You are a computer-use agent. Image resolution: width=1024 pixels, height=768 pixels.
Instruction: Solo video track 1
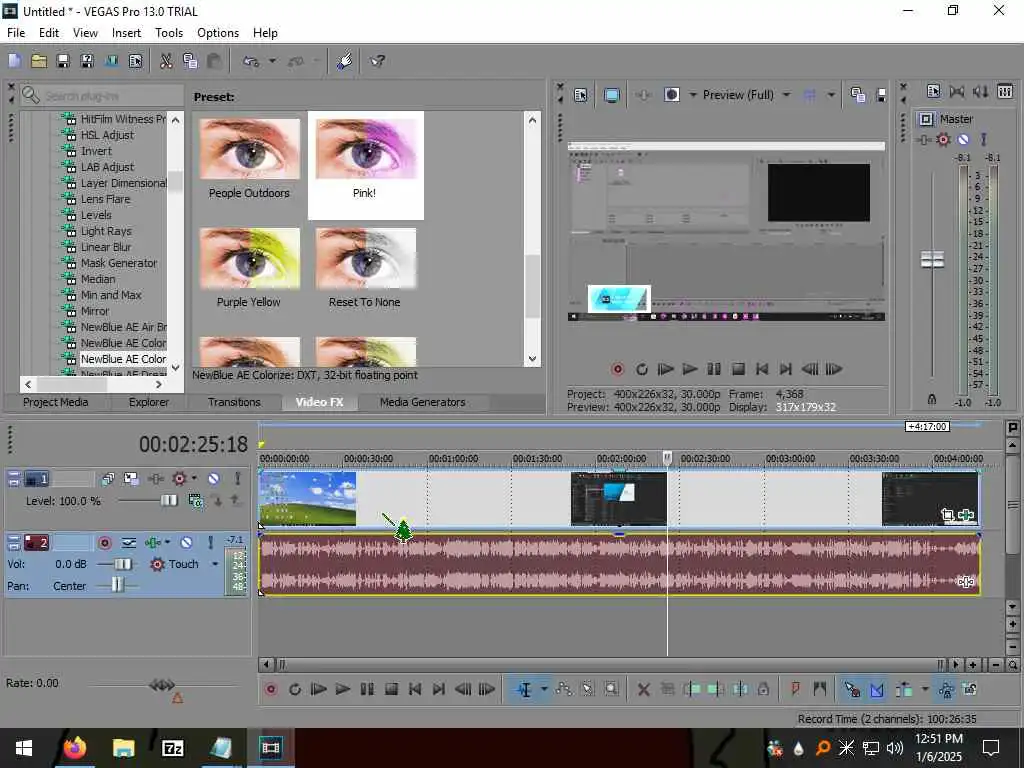point(238,479)
